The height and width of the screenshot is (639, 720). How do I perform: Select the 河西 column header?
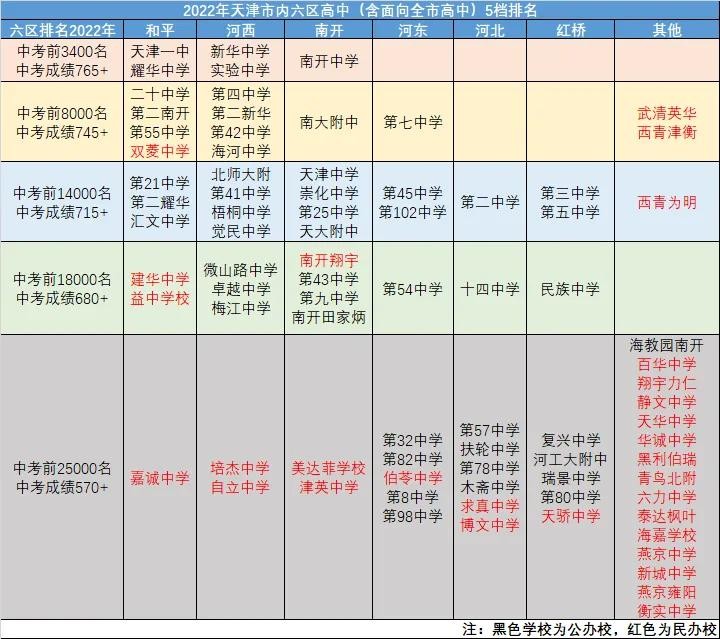coord(240,30)
